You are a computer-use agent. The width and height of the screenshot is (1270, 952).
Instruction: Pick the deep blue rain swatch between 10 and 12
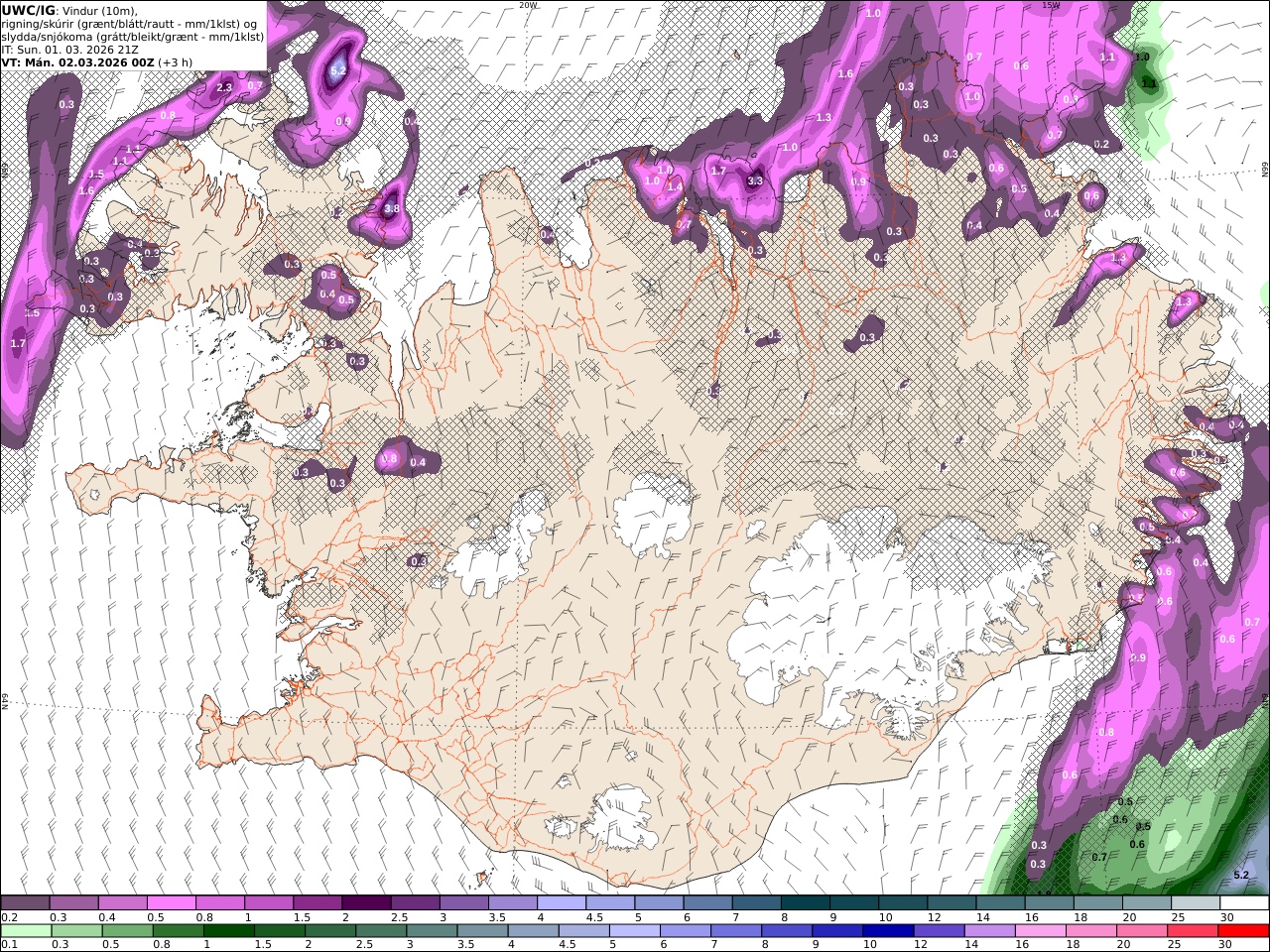click(x=889, y=931)
